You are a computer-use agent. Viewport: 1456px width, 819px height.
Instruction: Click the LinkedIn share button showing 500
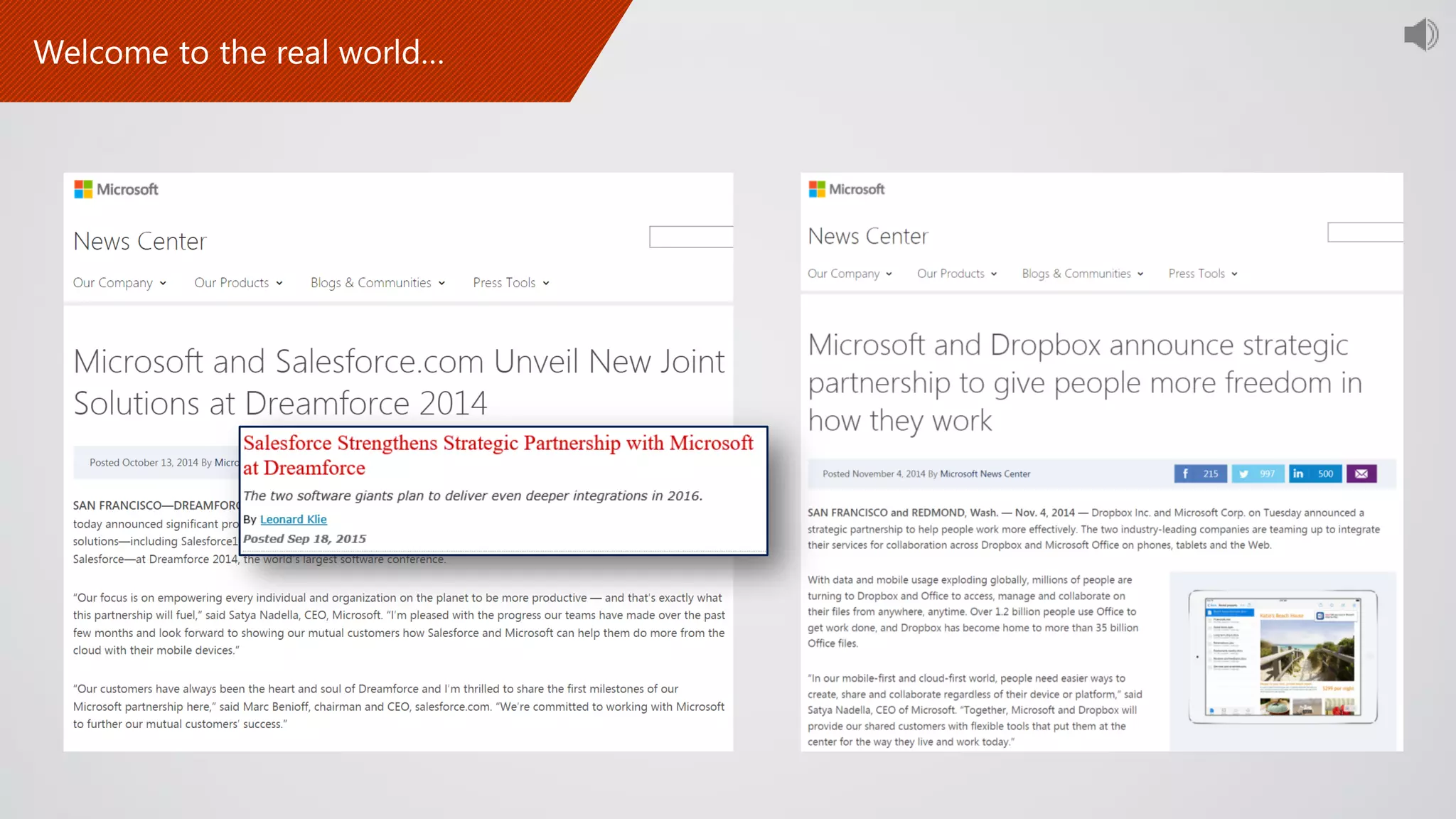(x=1315, y=473)
